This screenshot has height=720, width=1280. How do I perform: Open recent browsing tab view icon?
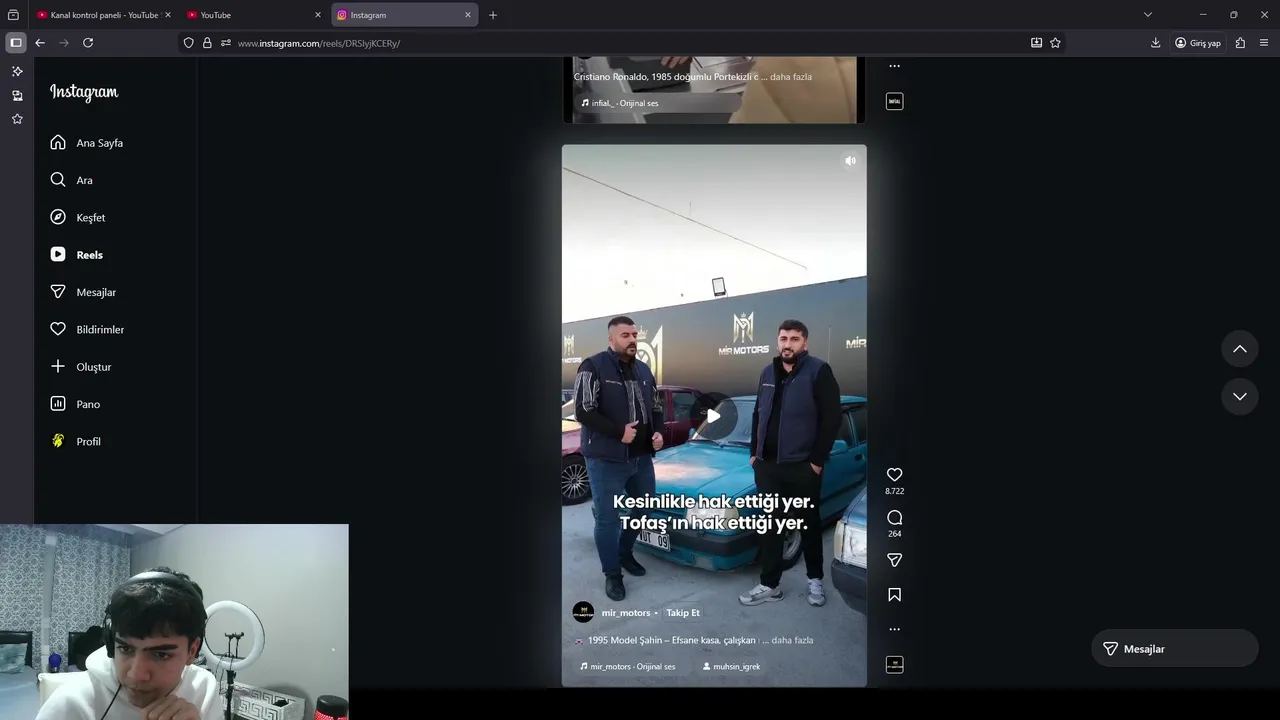tap(13, 15)
